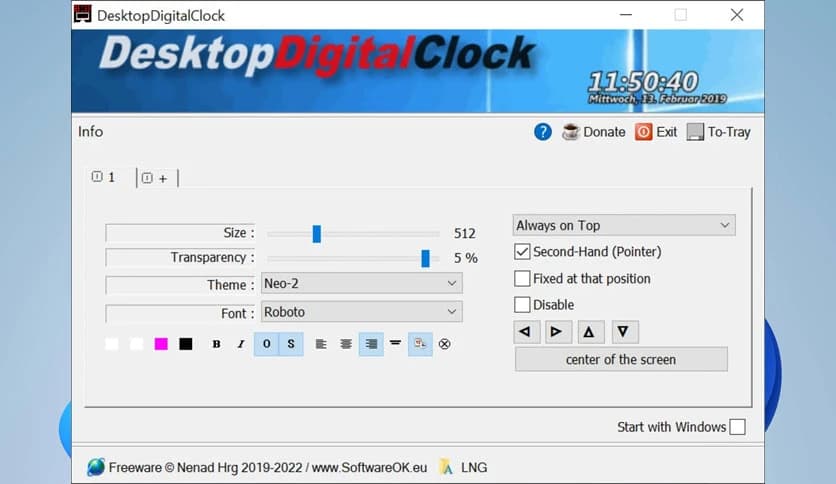Click the center of the screen button

point(621,359)
